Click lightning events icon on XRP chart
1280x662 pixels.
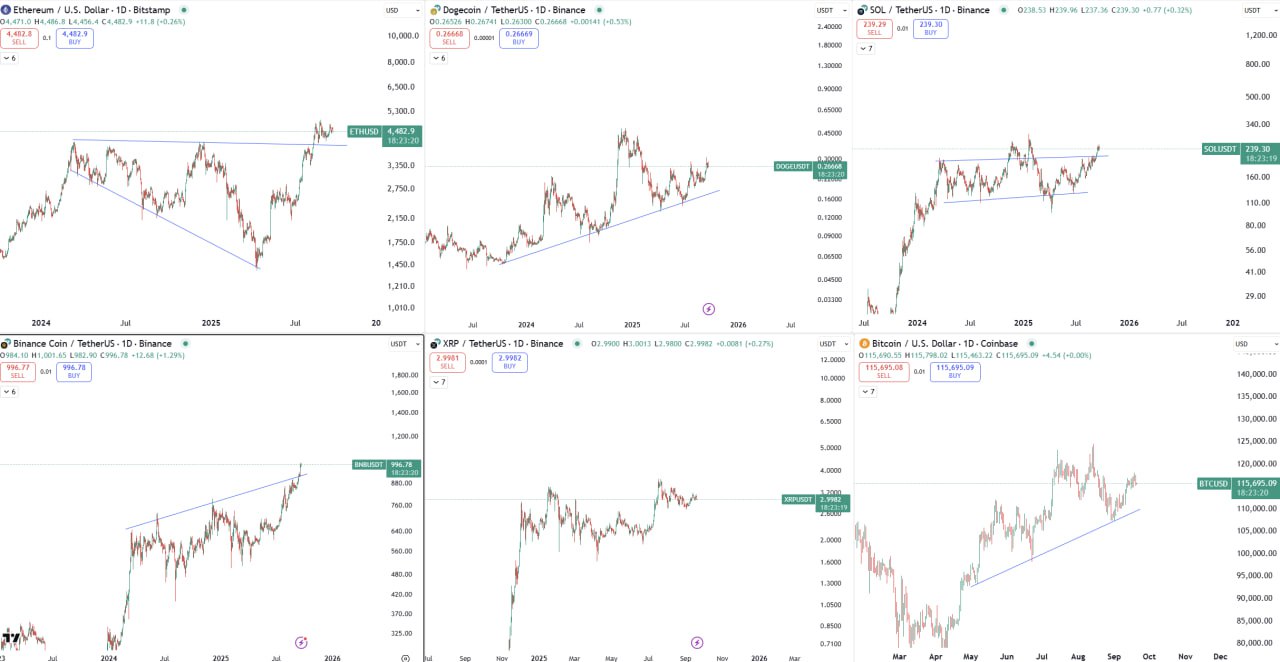(697, 642)
